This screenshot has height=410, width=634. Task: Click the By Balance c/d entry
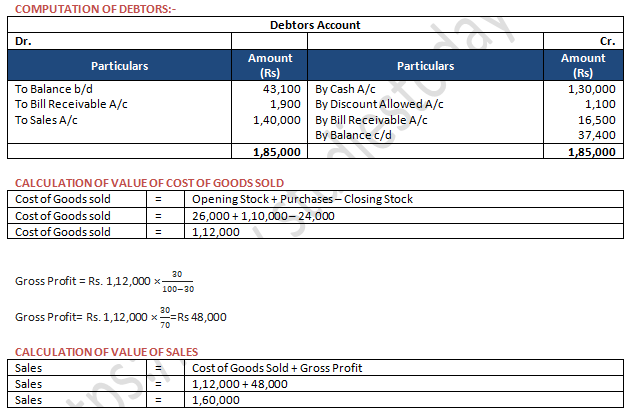(356, 134)
